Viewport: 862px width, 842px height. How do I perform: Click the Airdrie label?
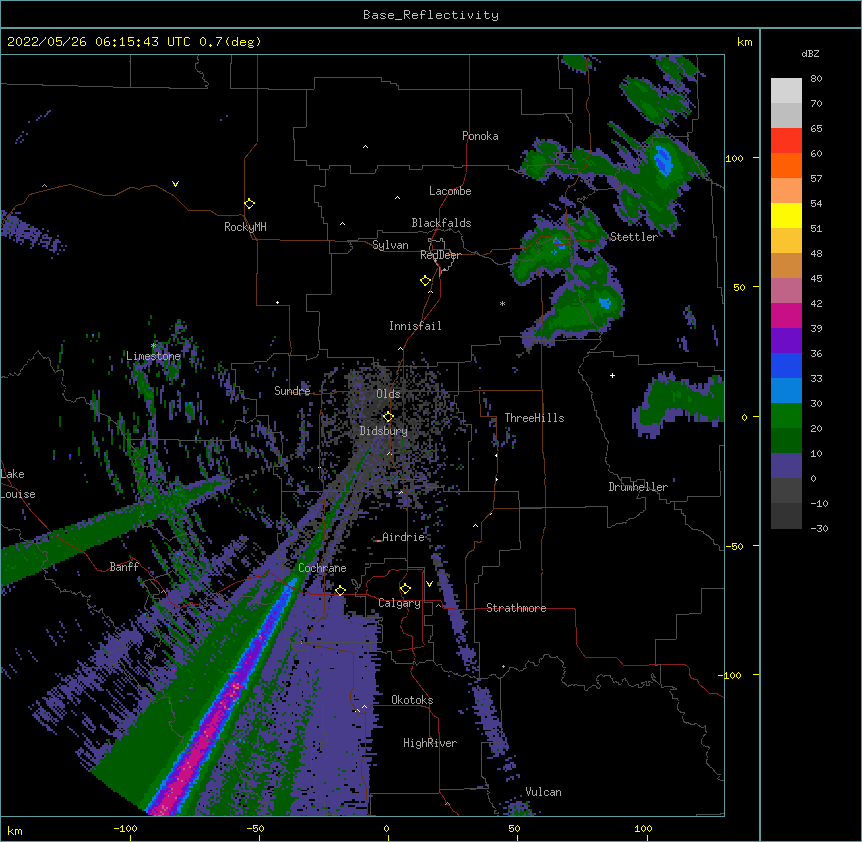(x=404, y=537)
